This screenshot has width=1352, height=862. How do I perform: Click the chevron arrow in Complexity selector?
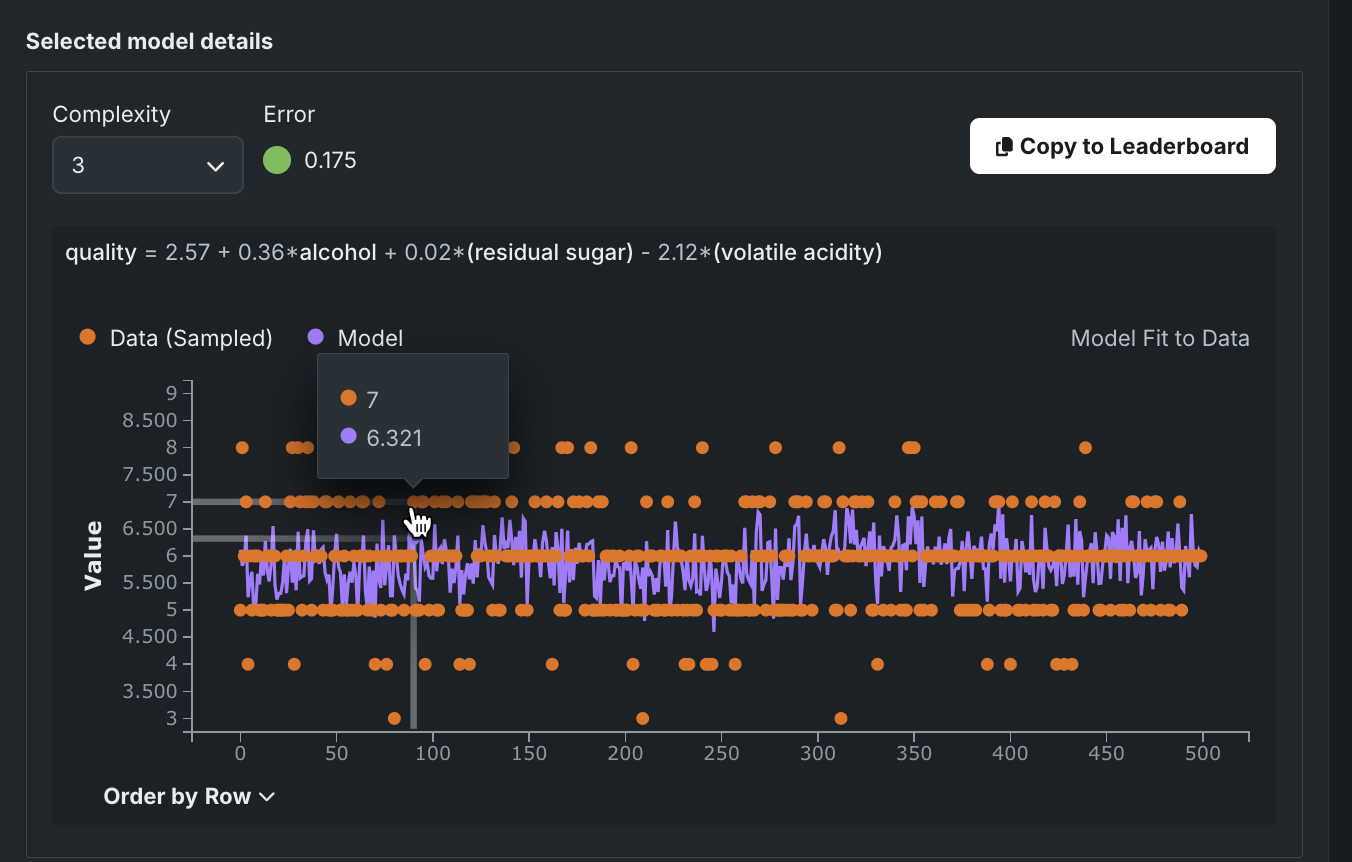pos(215,166)
